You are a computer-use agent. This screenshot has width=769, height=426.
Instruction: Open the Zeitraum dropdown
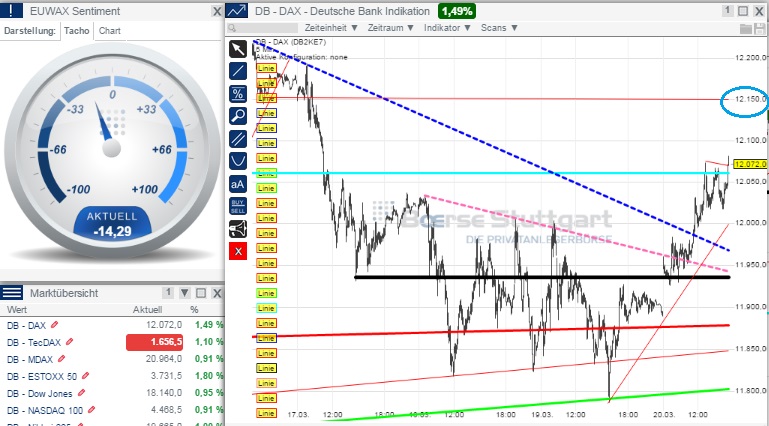(x=391, y=28)
